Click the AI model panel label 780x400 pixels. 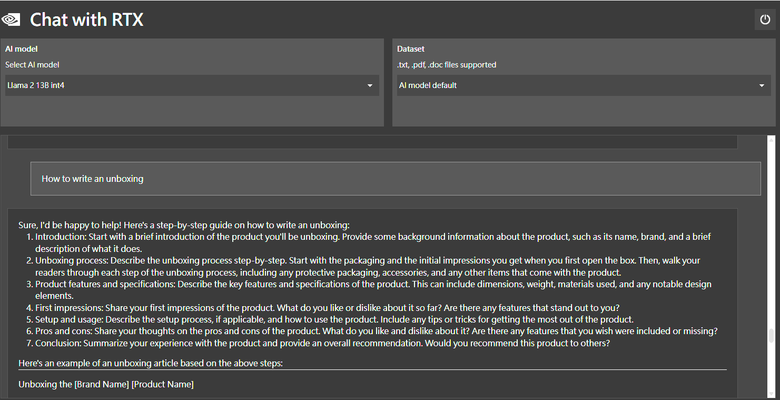pos(21,49)
